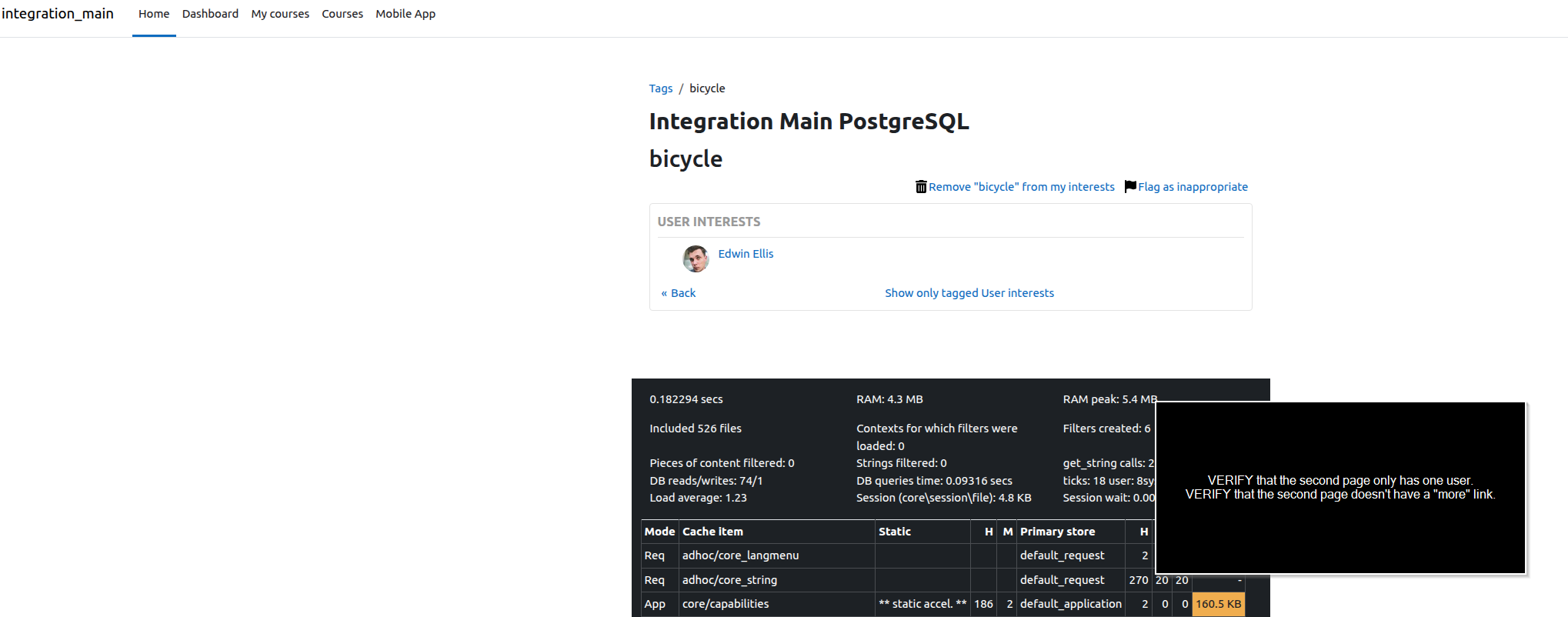Click the bicycle breadcrumb text
Image resolution: width=1568 pixels, height=617 pixels.
click(707, 88)
